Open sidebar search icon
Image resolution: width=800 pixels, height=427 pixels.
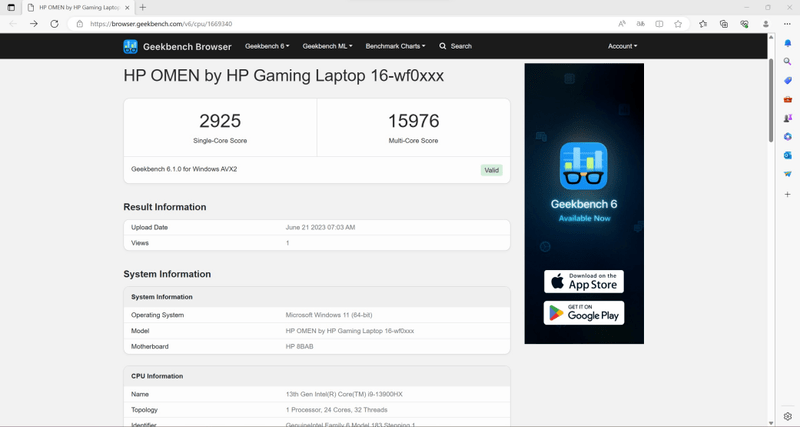788,62
